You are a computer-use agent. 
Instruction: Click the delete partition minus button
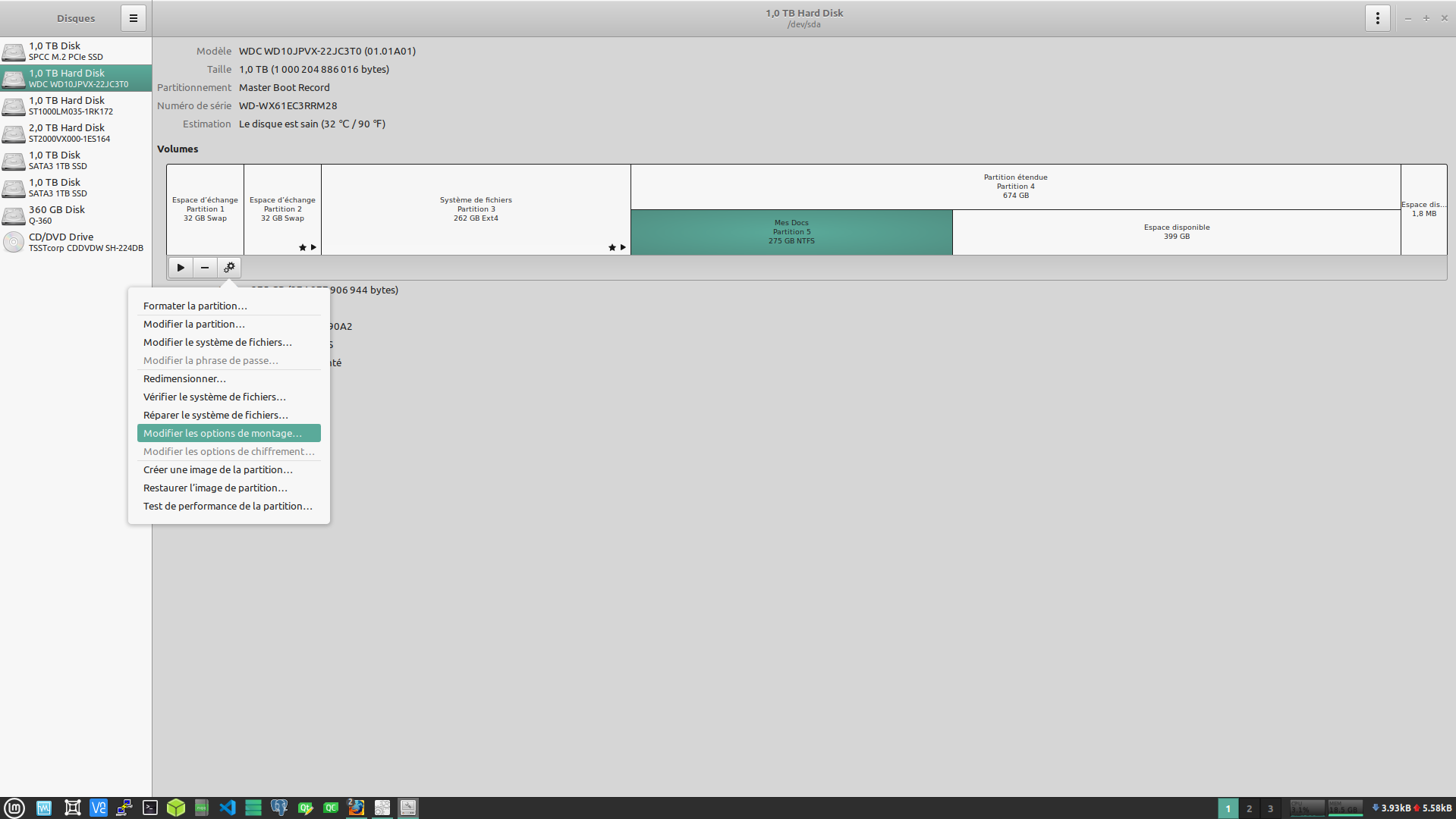coord(205,268)
